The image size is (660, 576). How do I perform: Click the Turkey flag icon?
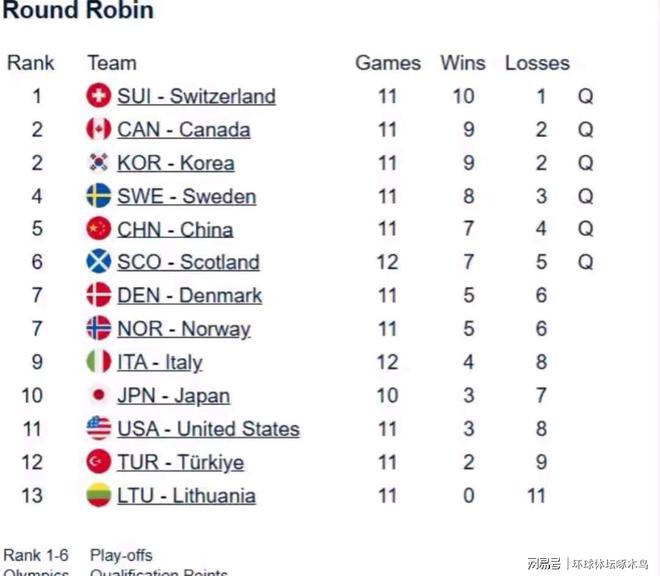point(98,462)
